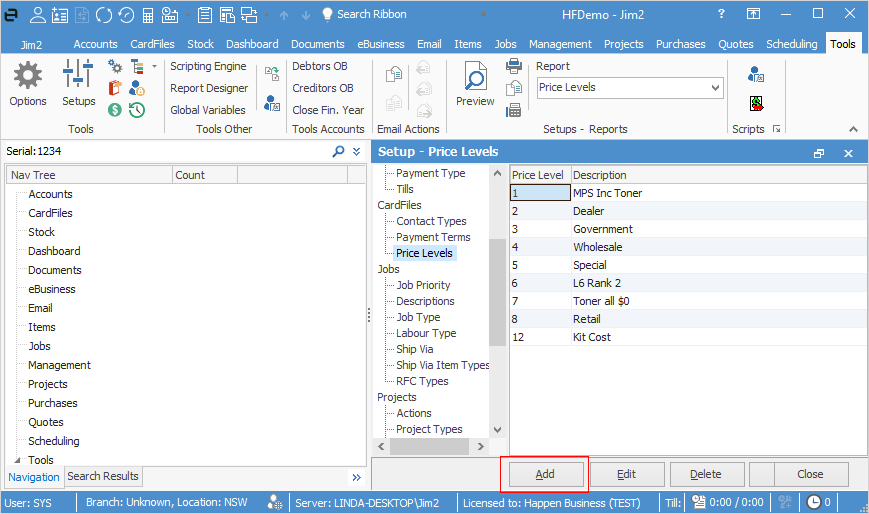
Task: Open the Options gear icon
Action: point(28,83)
